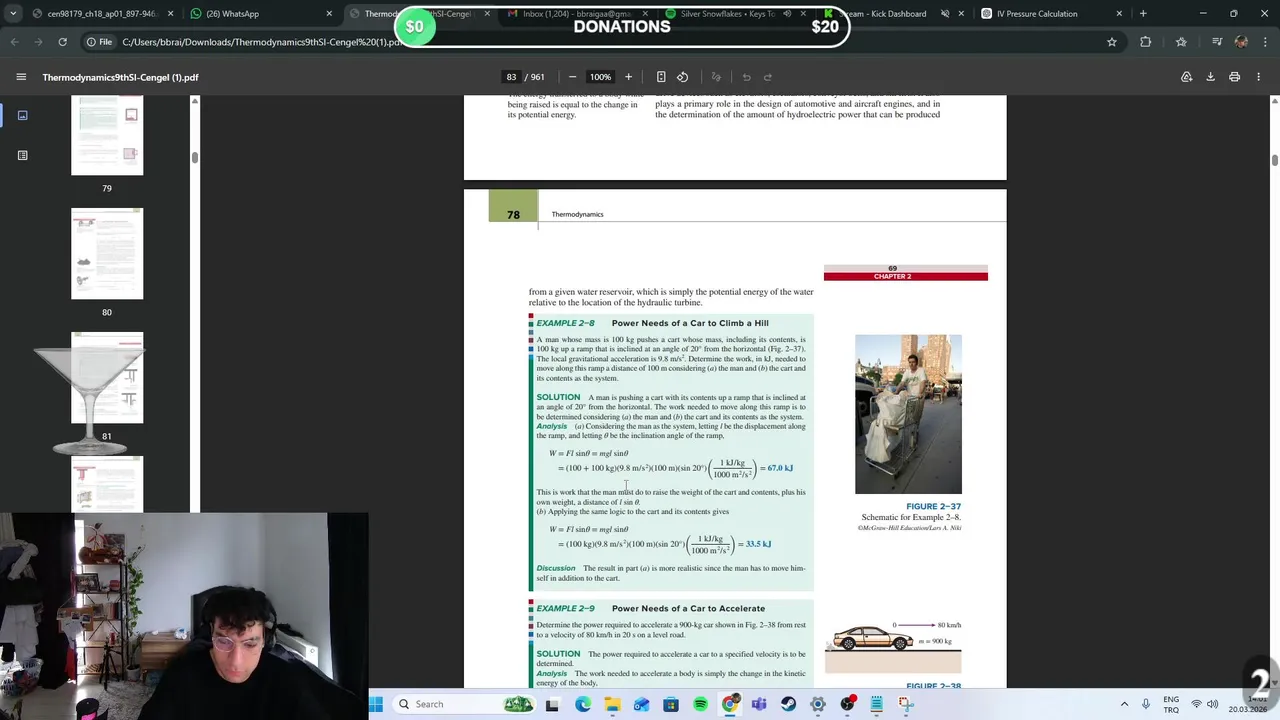Select page 79 thumbnail

click(107, 134)
